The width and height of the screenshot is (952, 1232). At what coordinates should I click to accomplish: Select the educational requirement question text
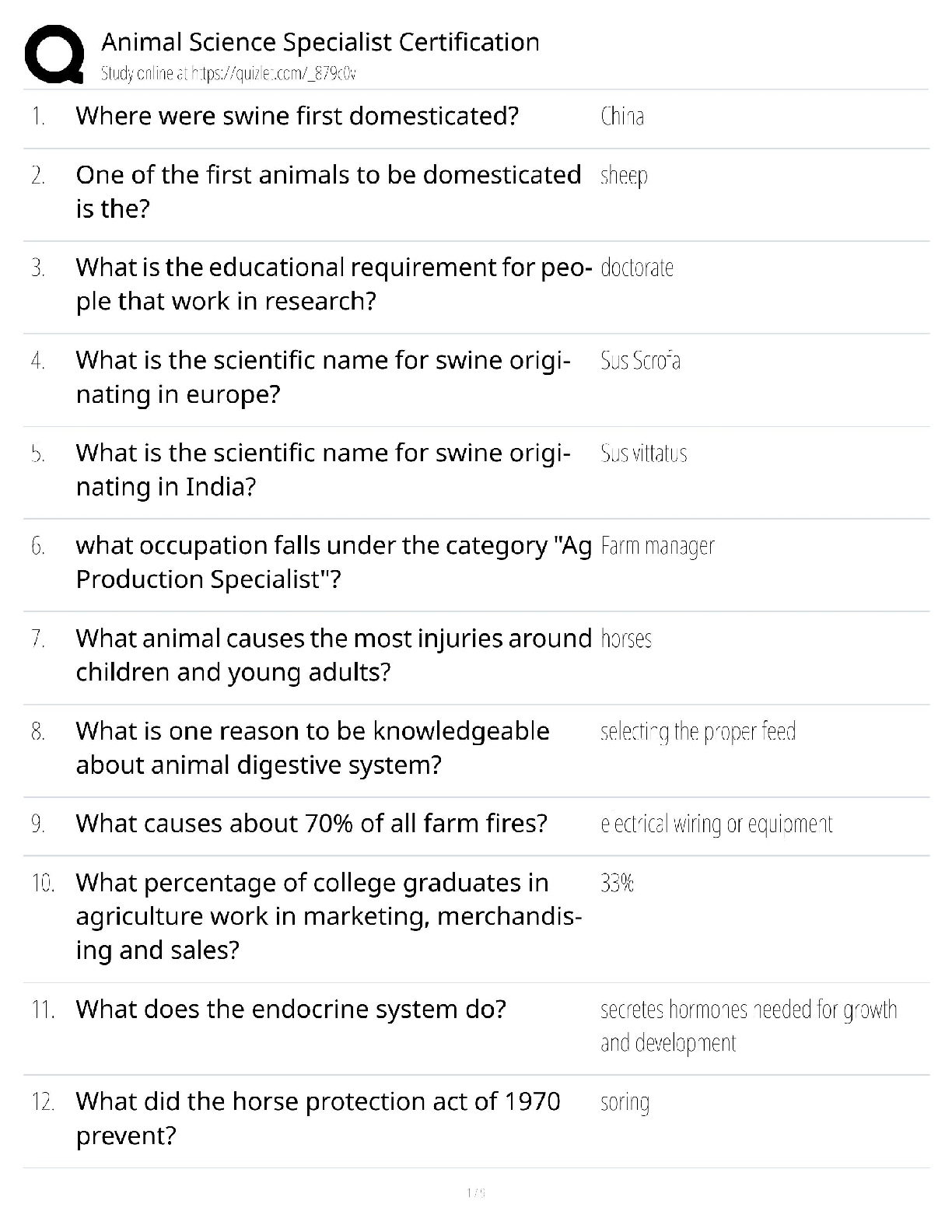[x=333, y=284]
